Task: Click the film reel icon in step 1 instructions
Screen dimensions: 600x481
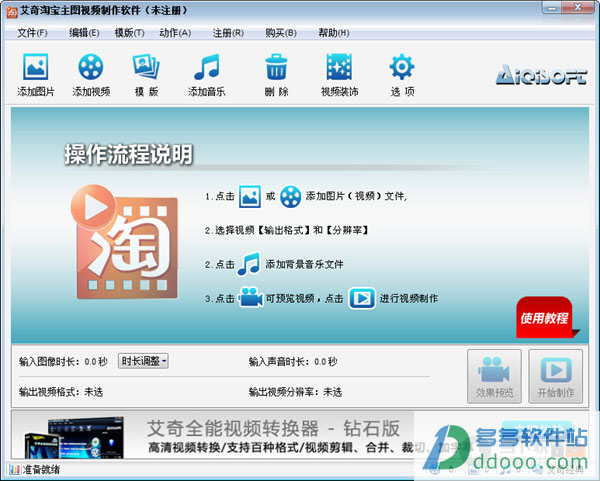Action: [291, 196]
